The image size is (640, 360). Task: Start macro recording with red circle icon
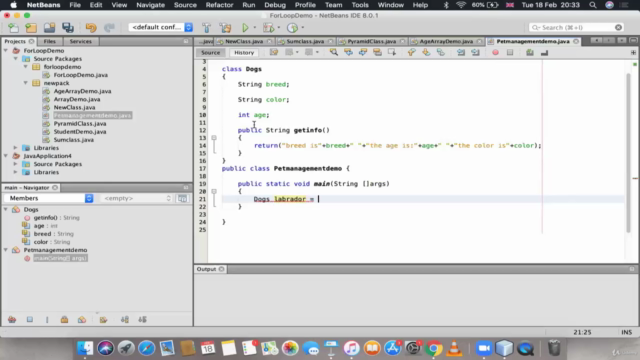[x=495, y=52]
